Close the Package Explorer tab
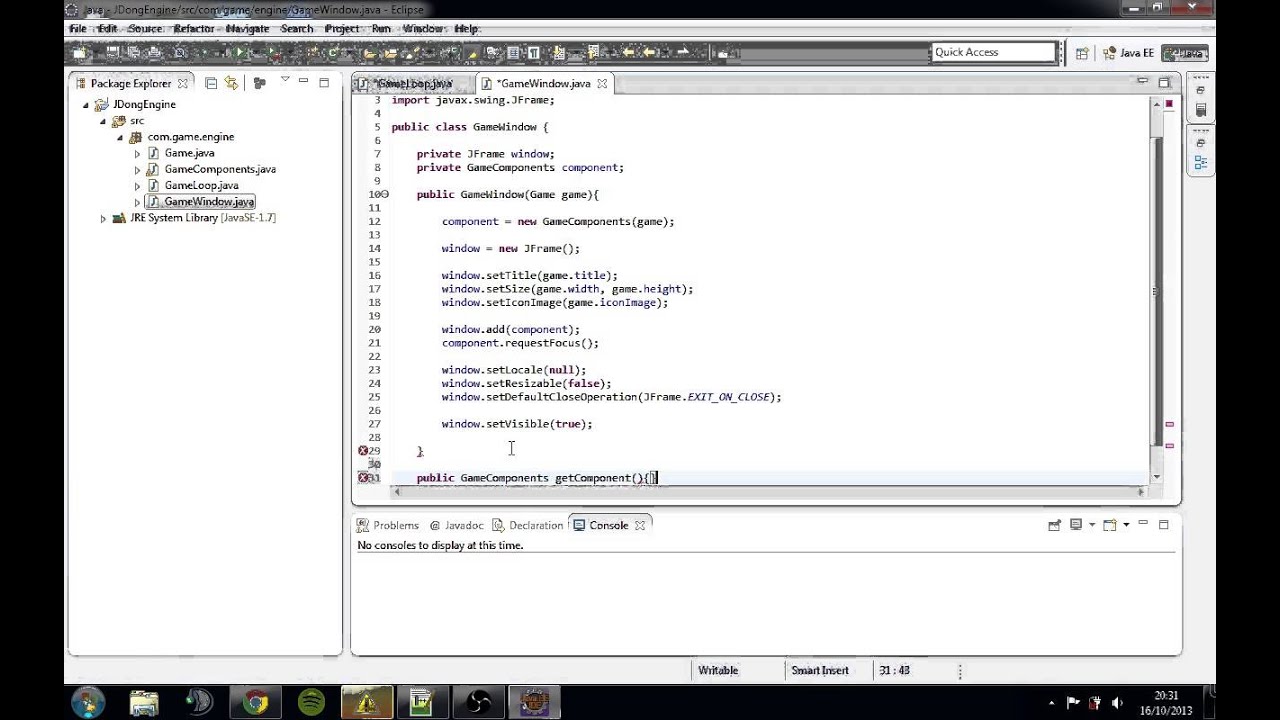The image size is (1280, 720). click(x=183, y=84)
